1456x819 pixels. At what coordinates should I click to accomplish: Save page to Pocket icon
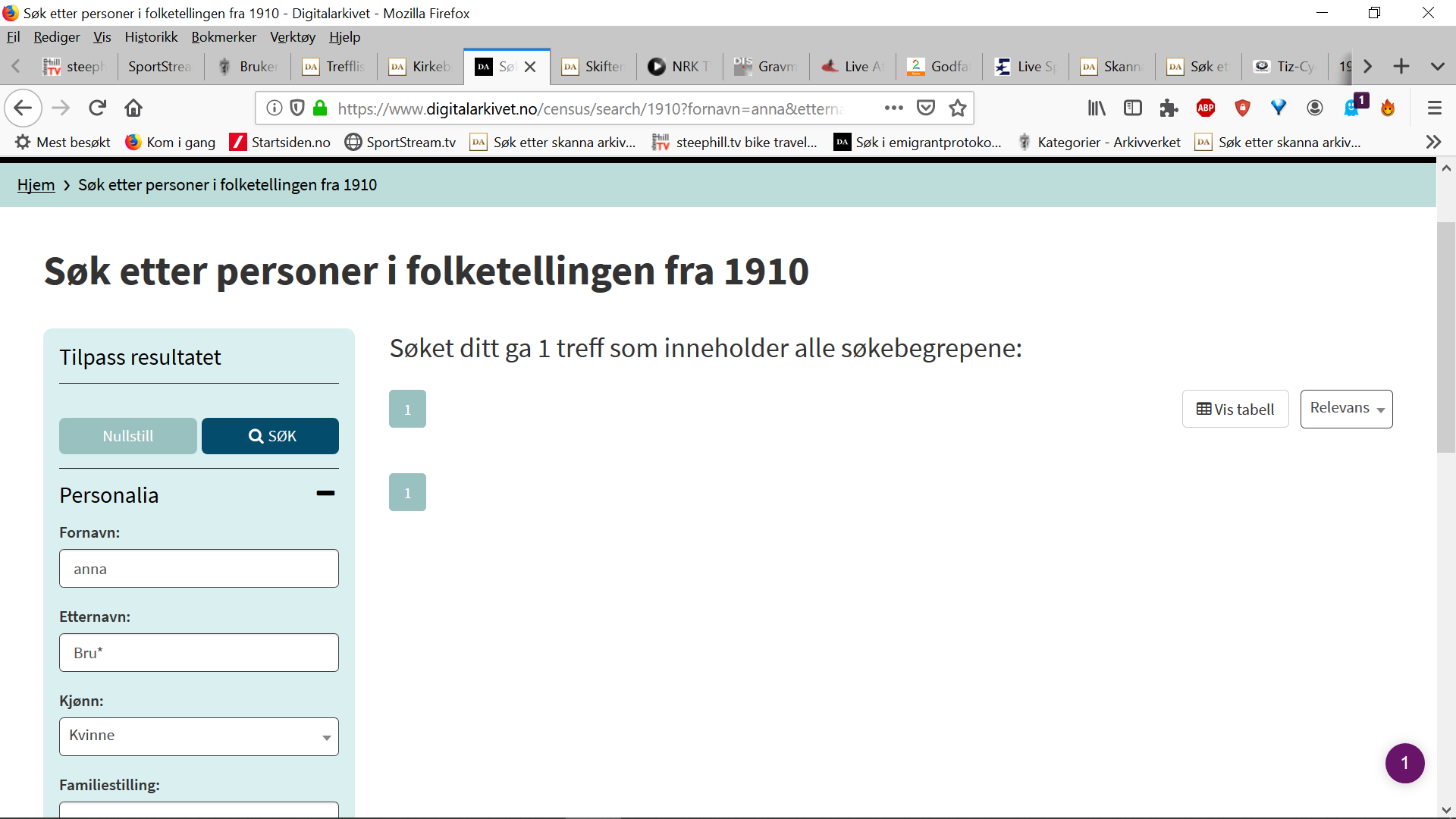tap(926, 108)
